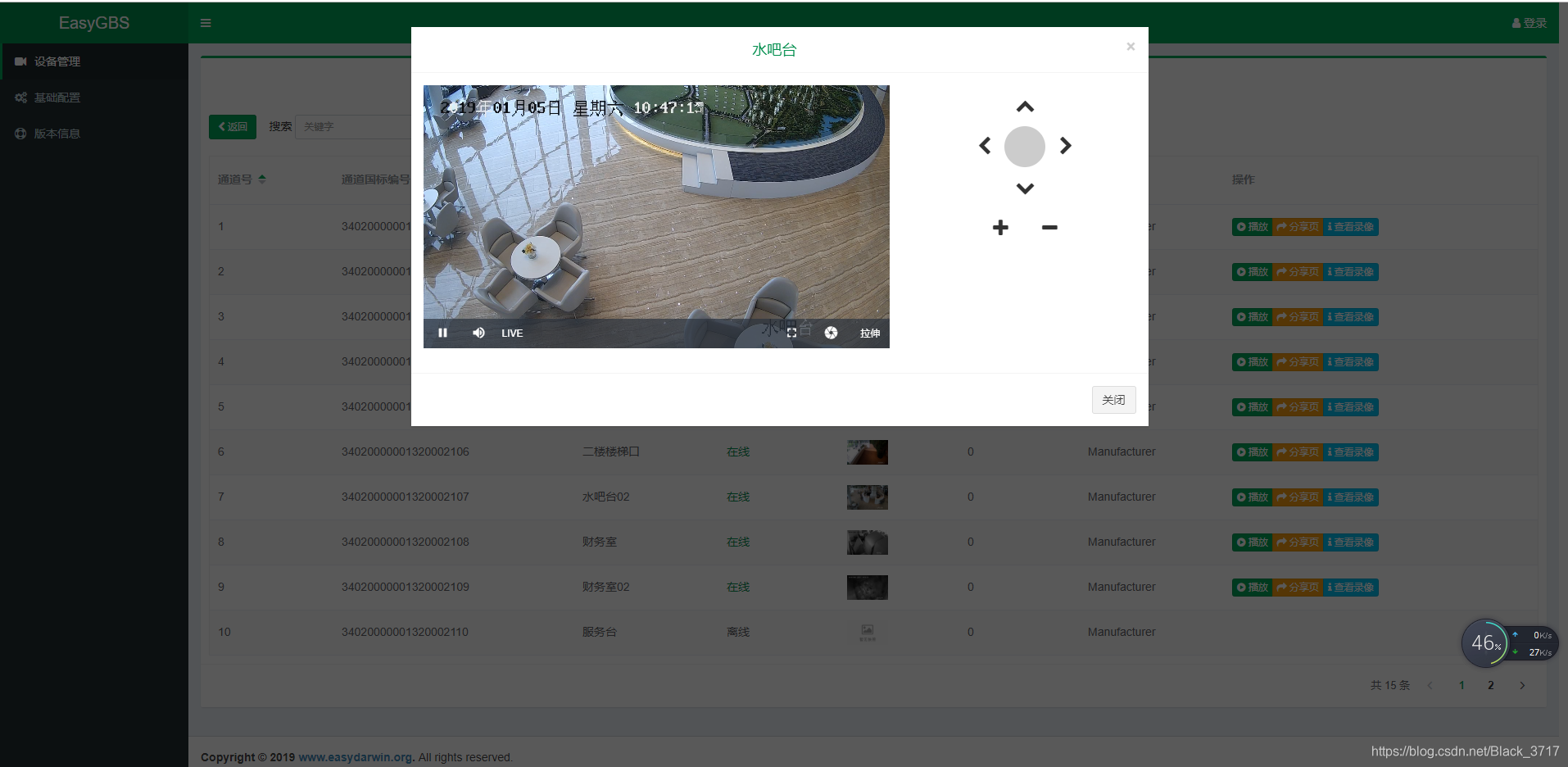1568x767 pixels.
Task: Click the snapshot aperture icon in player
Action: click(831, 333)
